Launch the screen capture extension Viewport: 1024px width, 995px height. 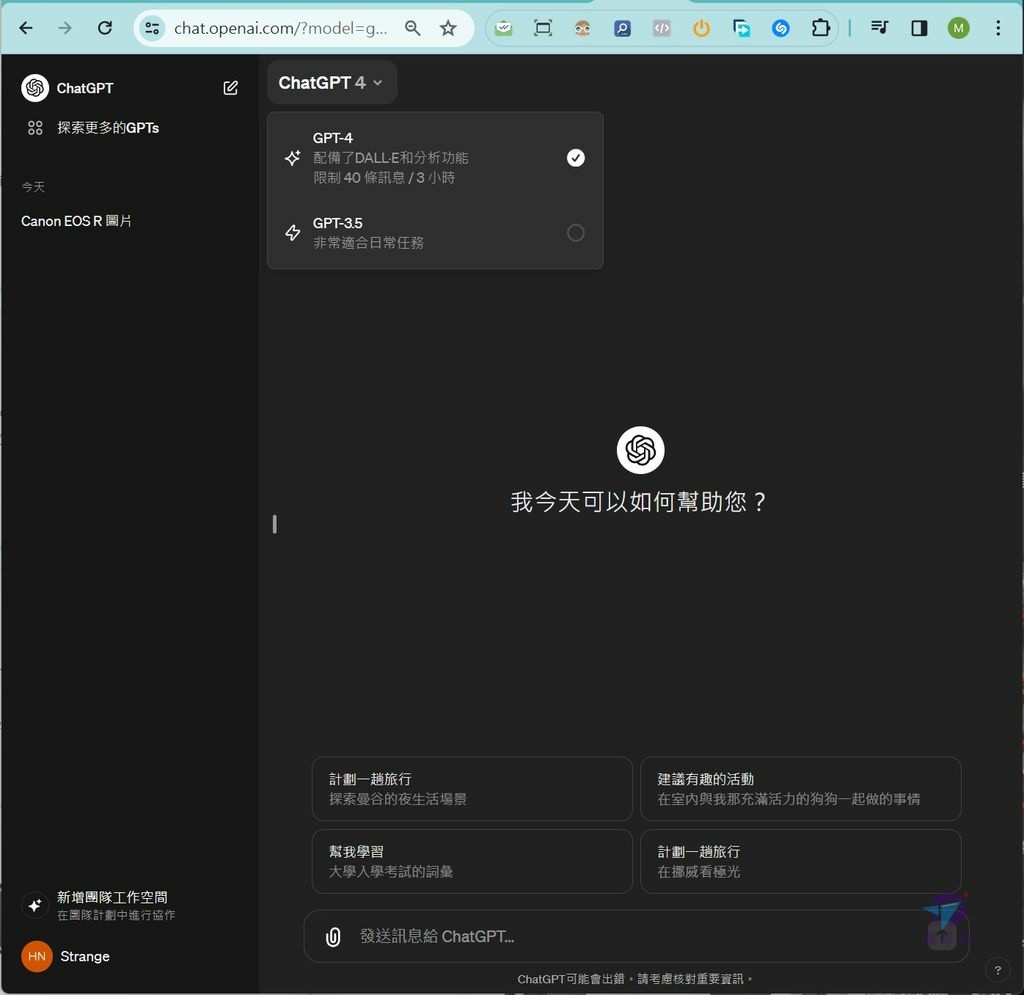tap(543, 28)
